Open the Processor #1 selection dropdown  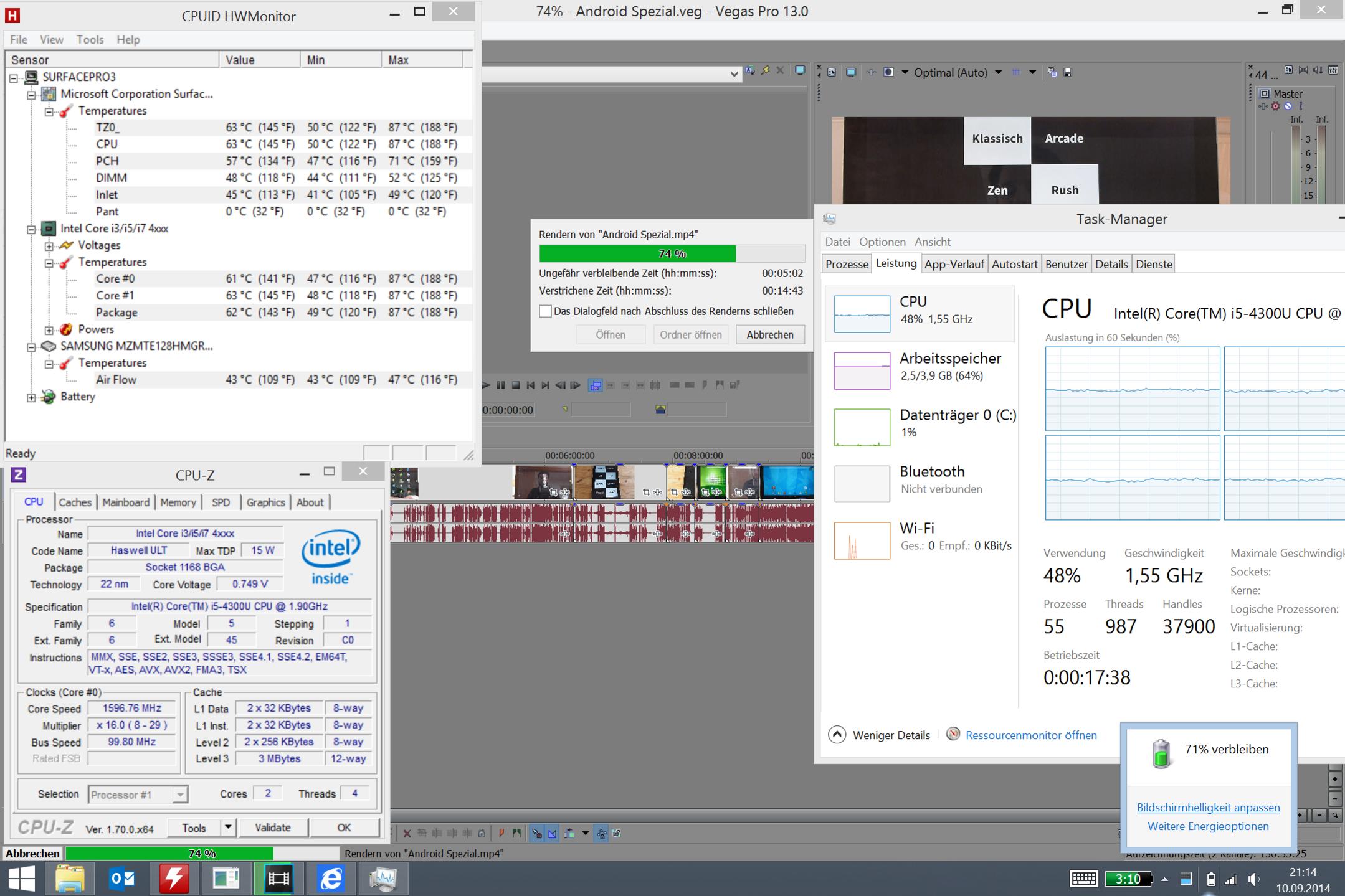point(179,795)
